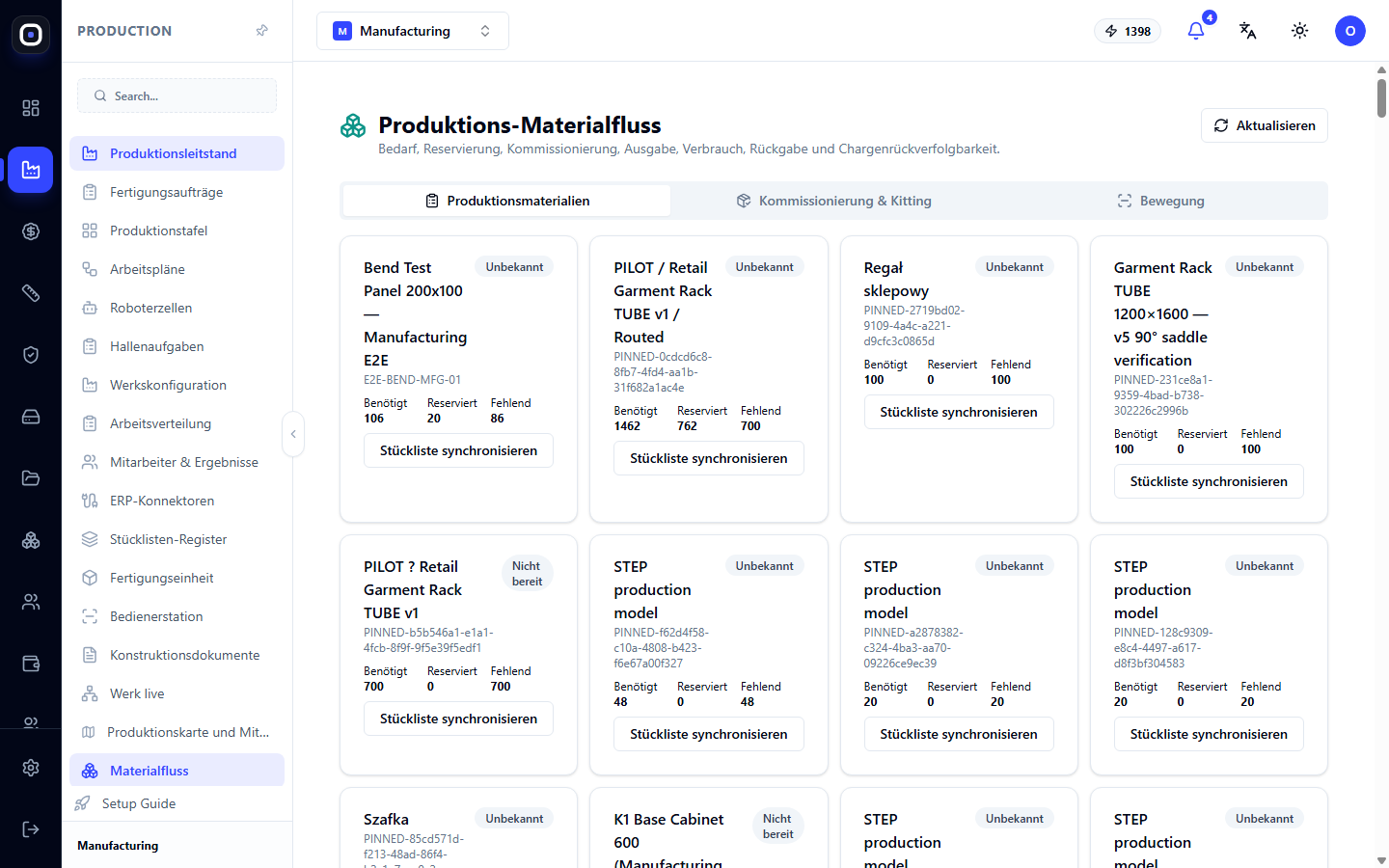The height and width of the screenshot is (868, 1389).
Task: Click the people icon in left rail
Action: pyautogui.click(x=31, y=602)
